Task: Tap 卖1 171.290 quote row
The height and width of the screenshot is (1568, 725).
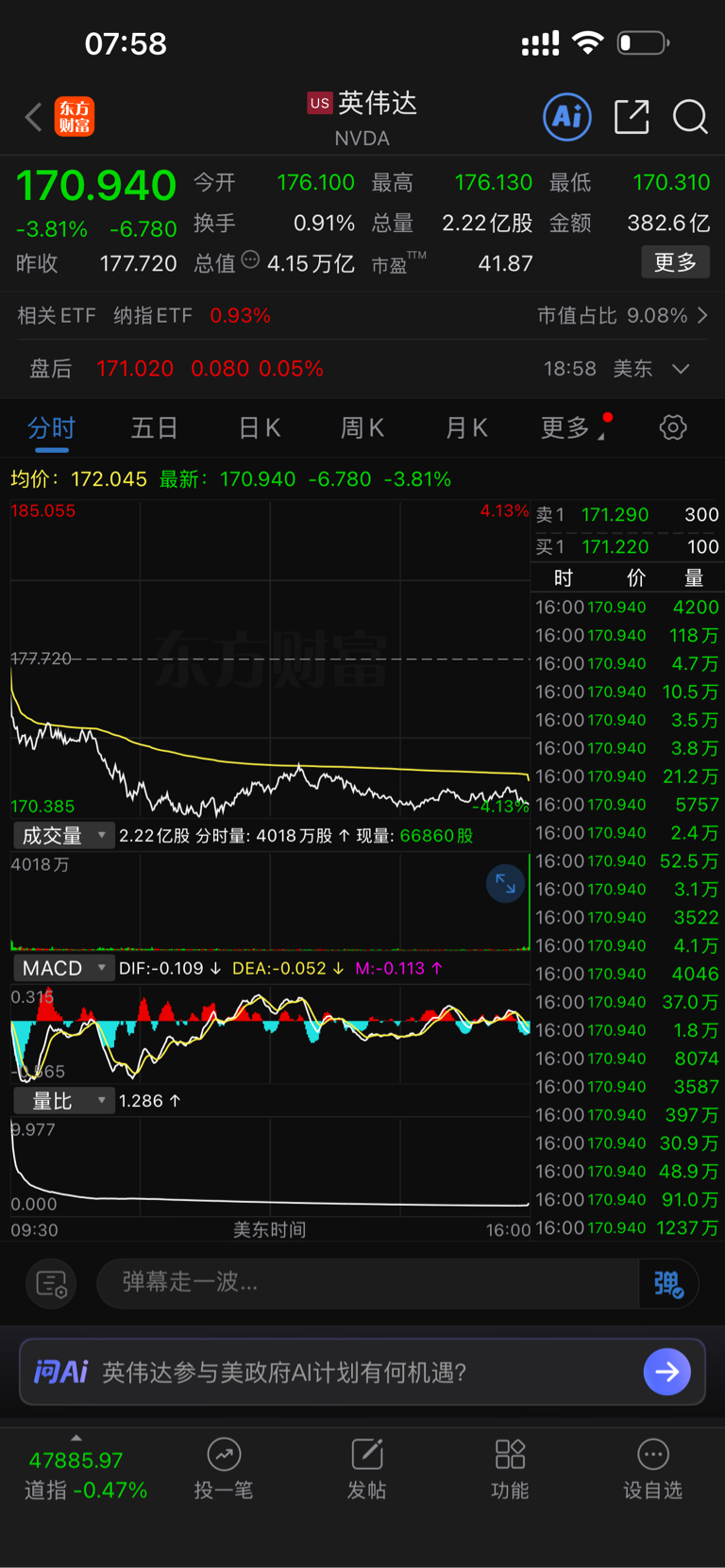Action: pyautogui.click(x=627, y=515)
